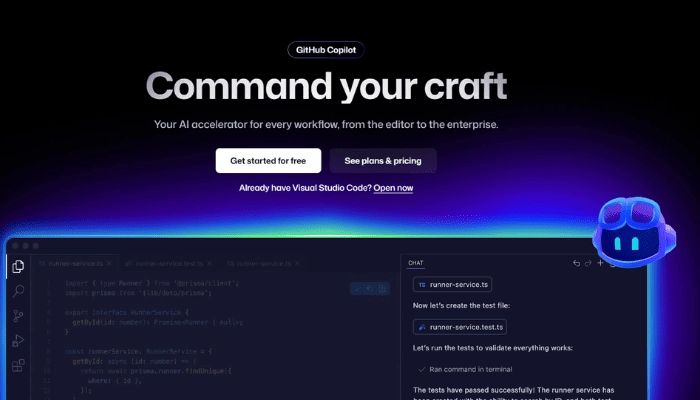Image resolution: width=700 pixels, height=400 pixels.
Task: Click the GitHub Copilot pill badge
Action: pyautogui.click(x=326, y=50)
